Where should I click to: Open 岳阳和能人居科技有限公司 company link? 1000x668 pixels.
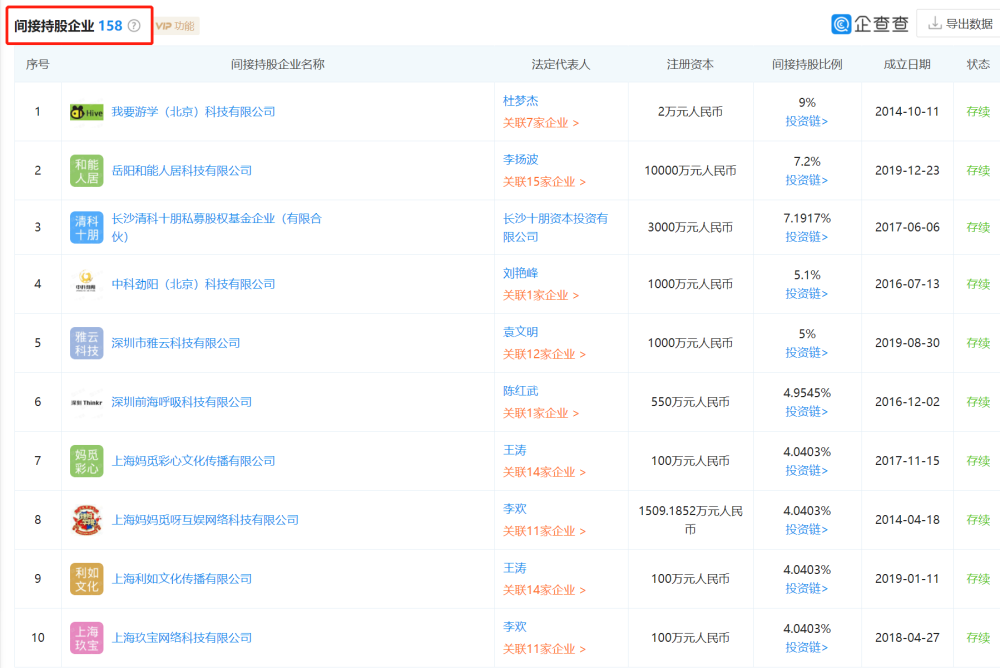pyautogui.click(x=182, y=170)
